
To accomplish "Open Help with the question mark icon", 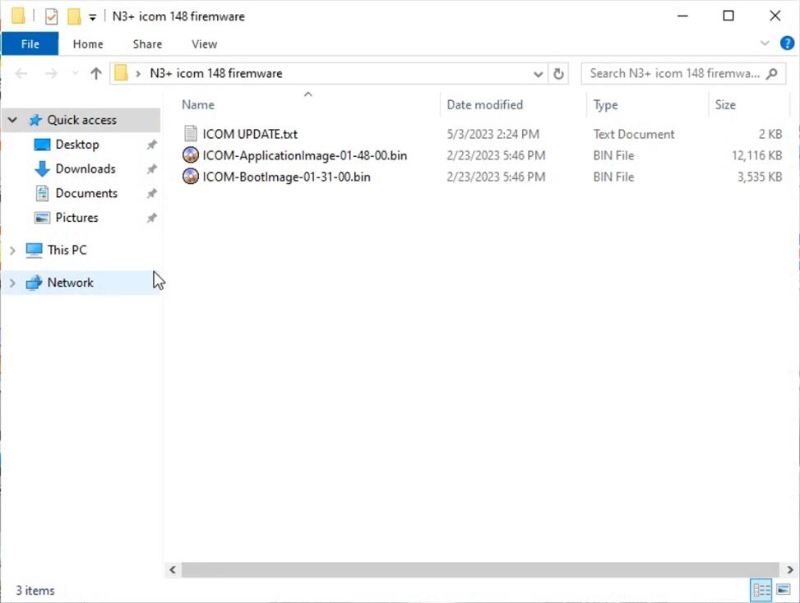I will point(787,43).
